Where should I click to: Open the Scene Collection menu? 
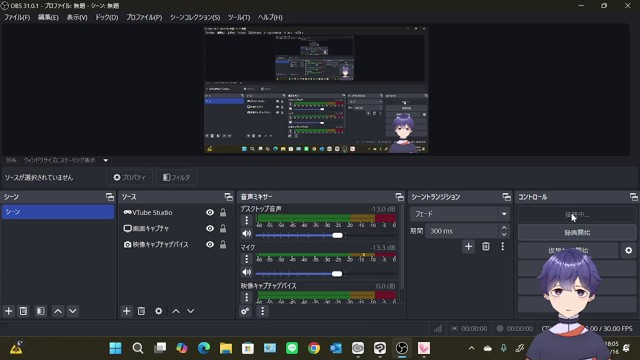click(195, 17)
